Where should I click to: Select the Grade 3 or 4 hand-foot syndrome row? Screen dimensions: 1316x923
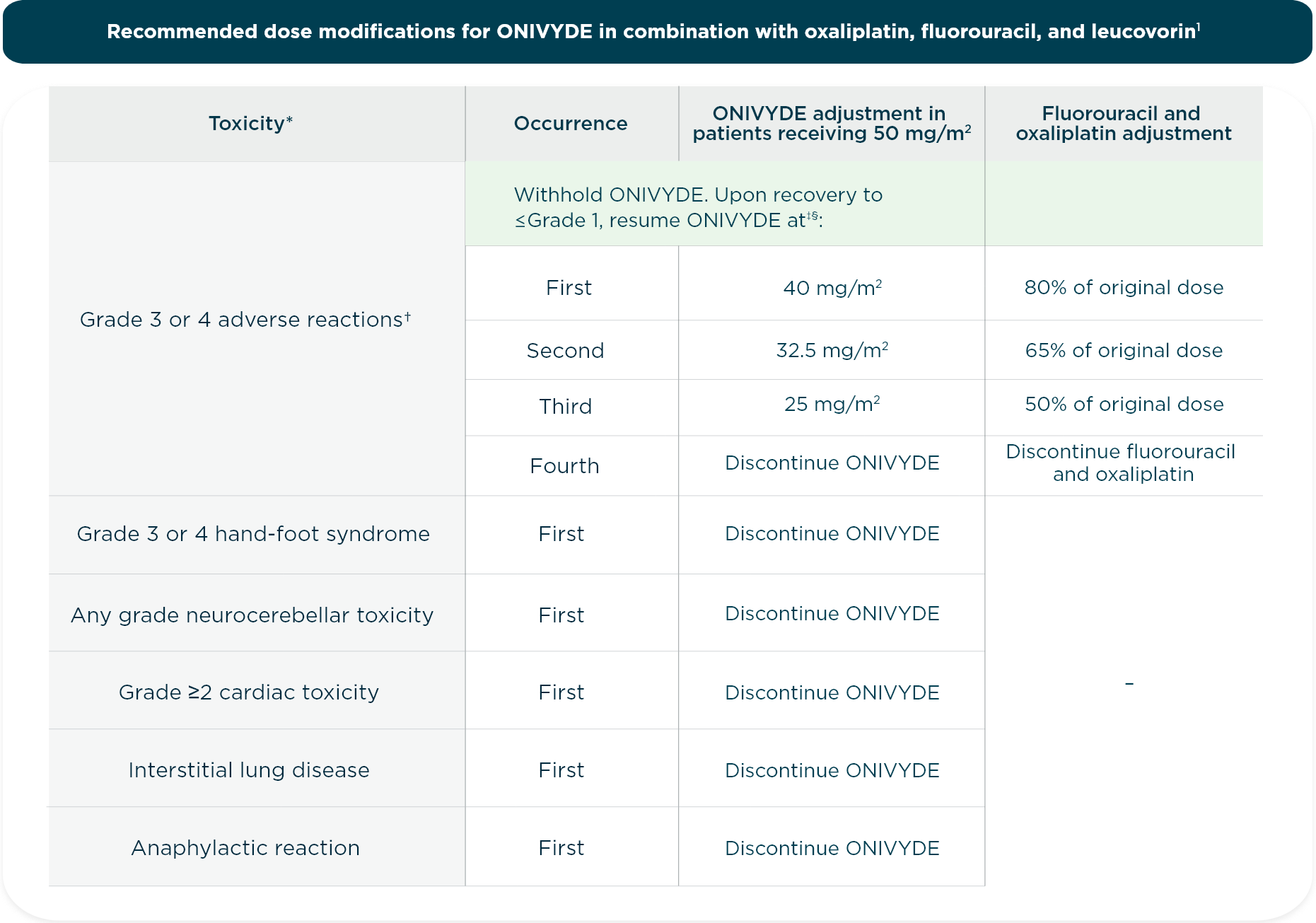pos(253,535)
